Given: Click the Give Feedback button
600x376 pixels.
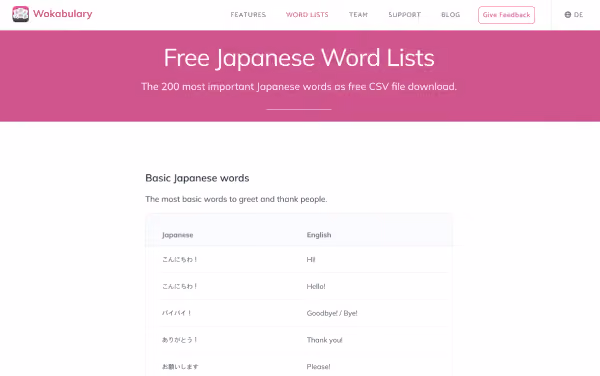Looking at the screenshot, I should [x=506, y=15].
